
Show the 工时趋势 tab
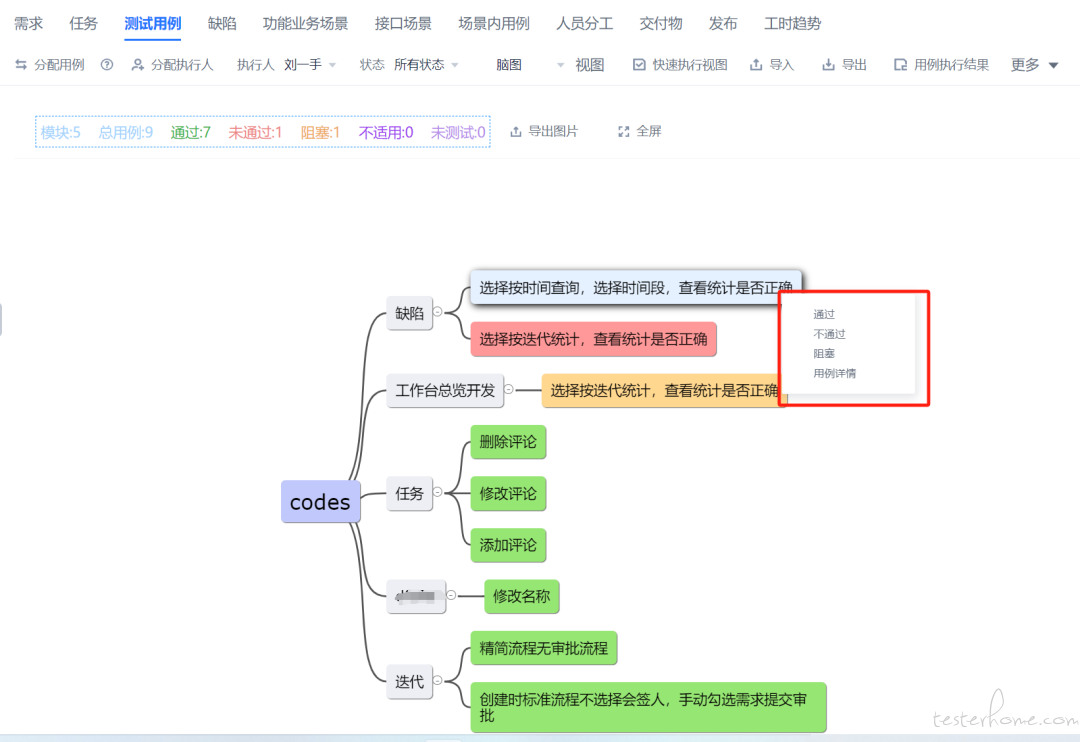coord(792,23)
